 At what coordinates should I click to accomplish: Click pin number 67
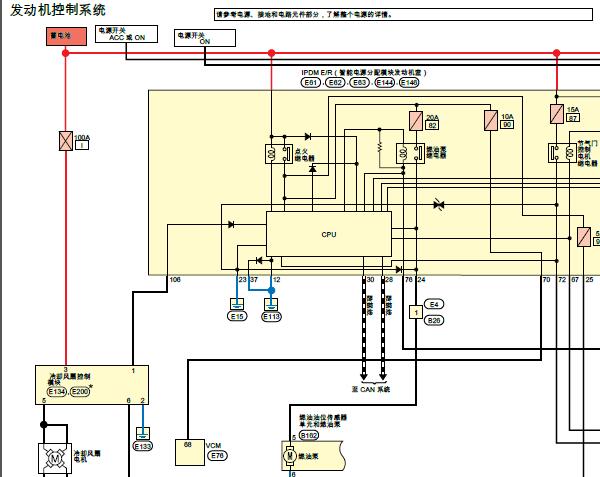click(x=575, y=280)
